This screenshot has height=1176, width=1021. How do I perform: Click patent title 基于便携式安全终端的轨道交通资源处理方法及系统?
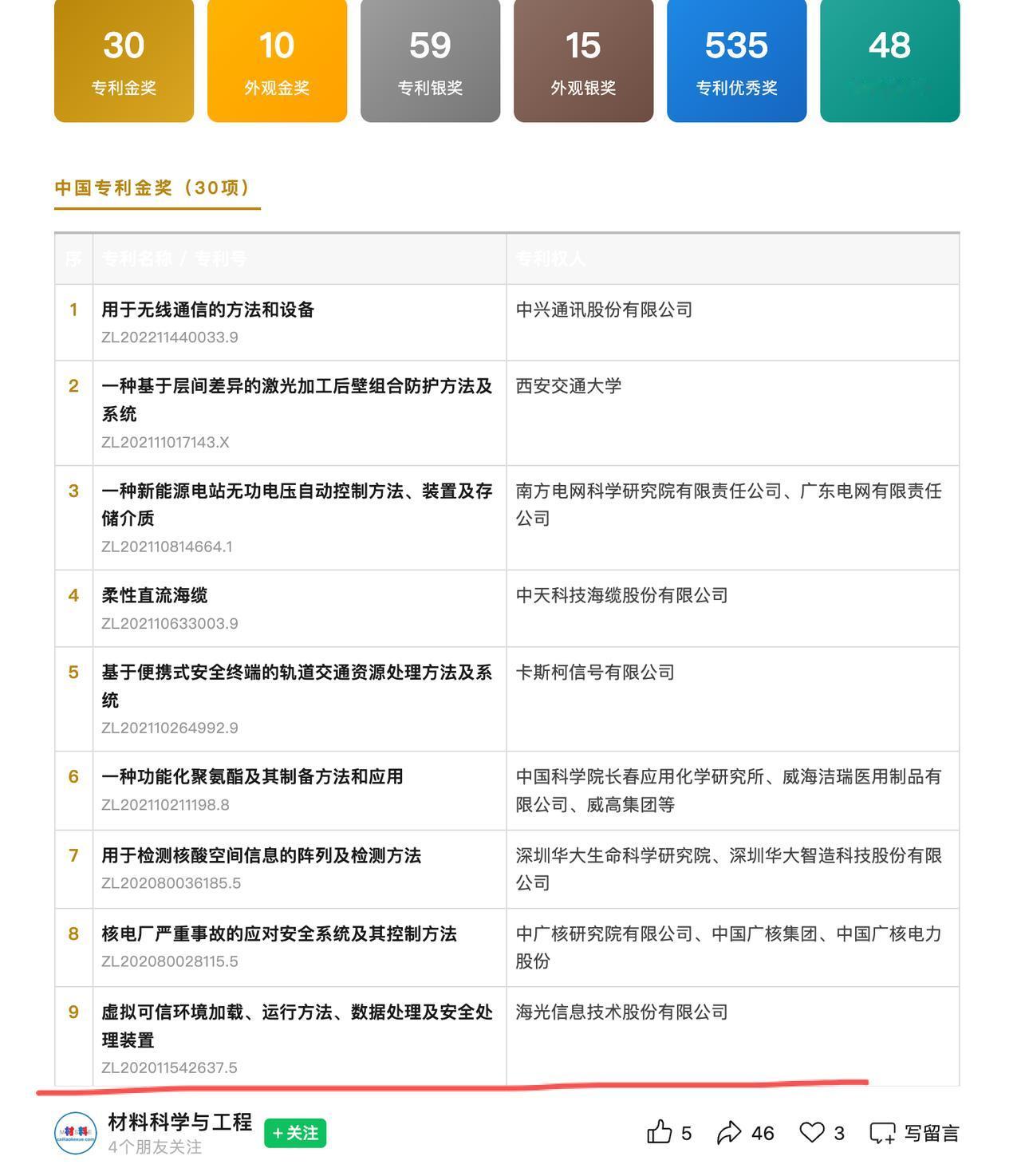(297, 686)
